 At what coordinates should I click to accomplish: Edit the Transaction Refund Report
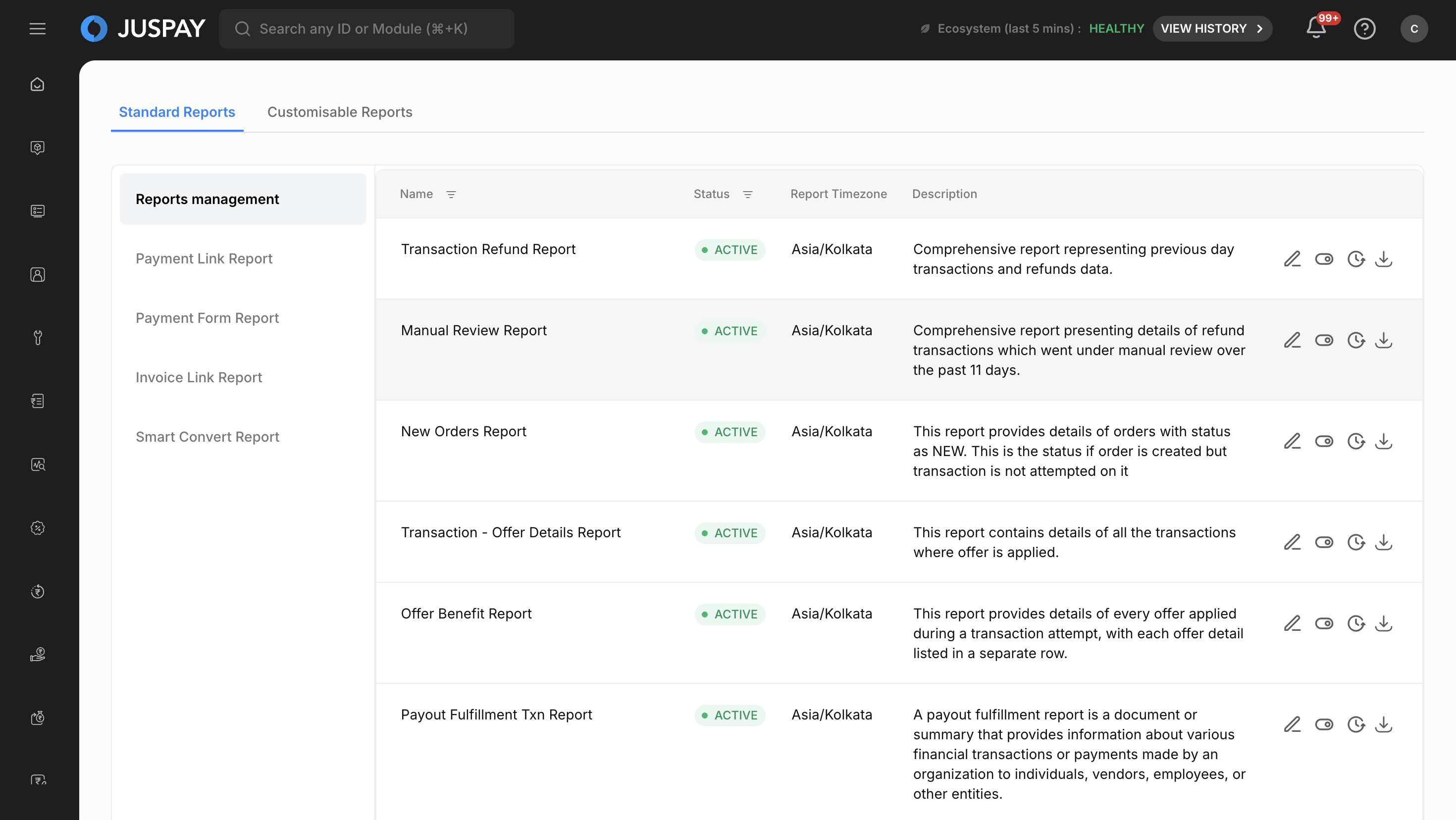[x=1292, y=259]
